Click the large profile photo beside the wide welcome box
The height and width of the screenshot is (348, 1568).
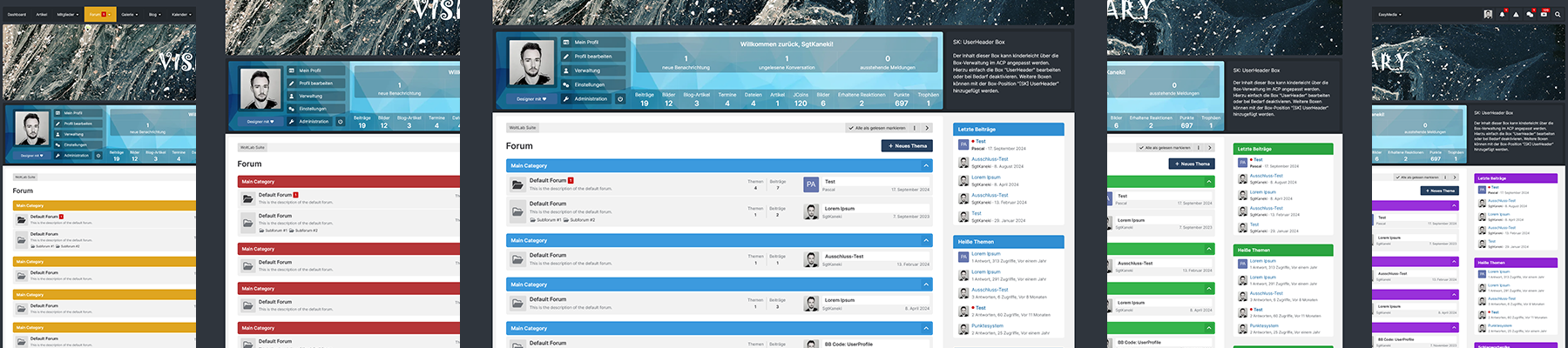point(530,64)
